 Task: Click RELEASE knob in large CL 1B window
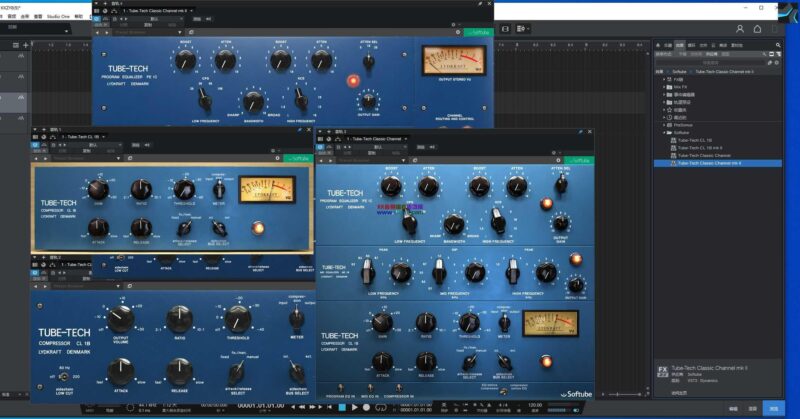pos(179,372)
